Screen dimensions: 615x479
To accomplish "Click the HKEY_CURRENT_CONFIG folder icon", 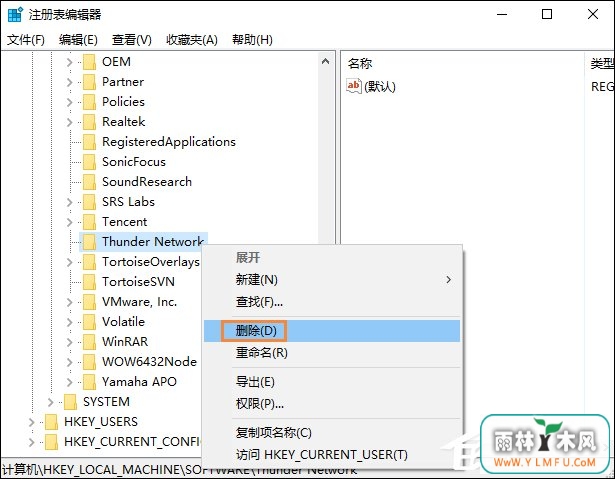I will point(51,442).
